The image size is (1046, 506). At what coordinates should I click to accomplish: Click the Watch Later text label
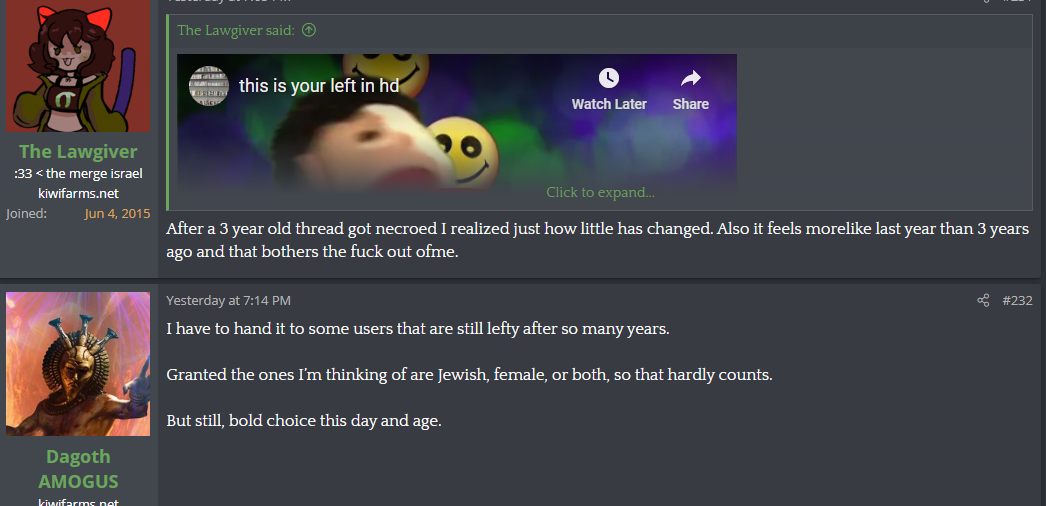[x=609, y=105]
